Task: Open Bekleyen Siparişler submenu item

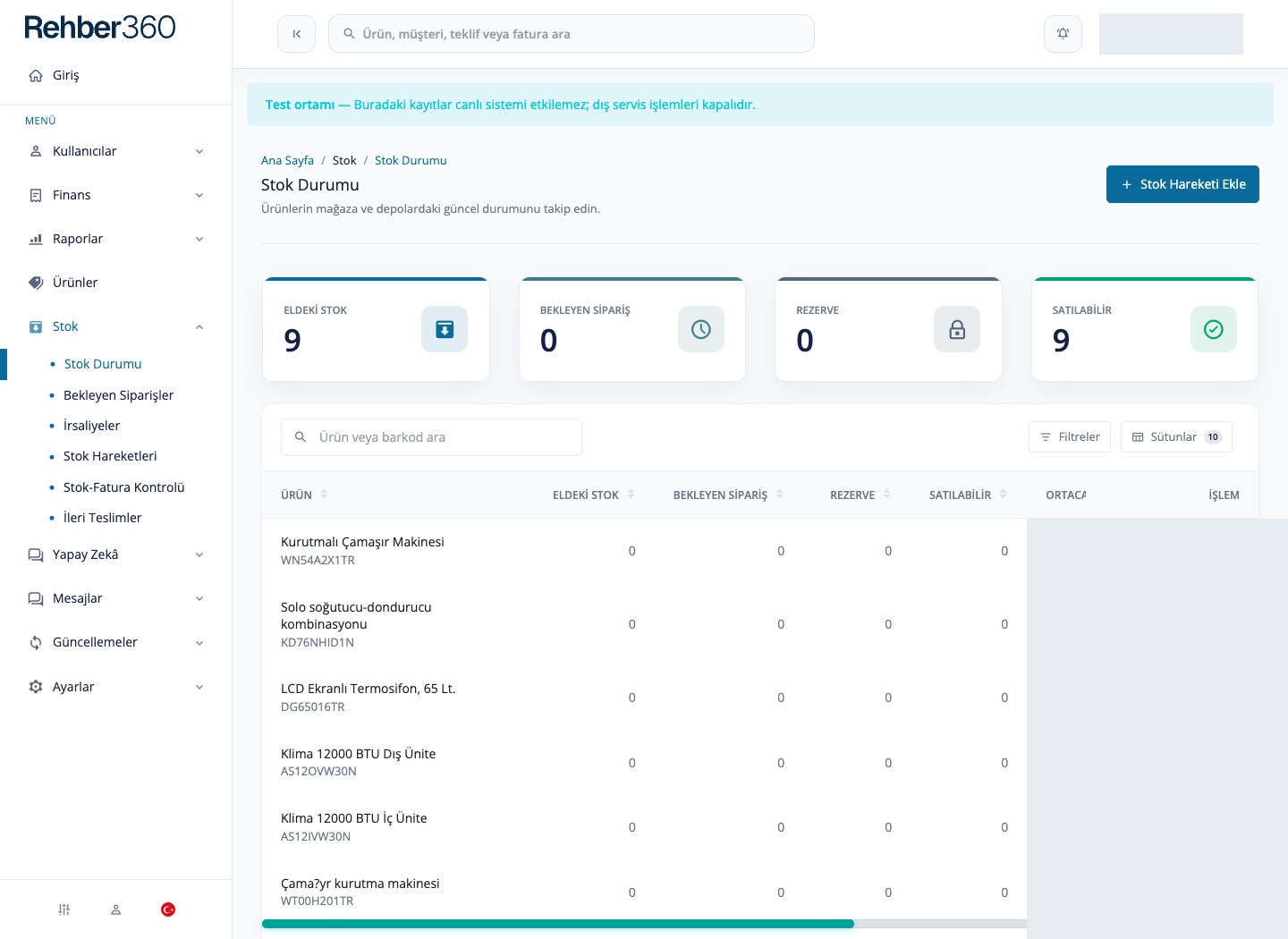Action: (118, 395)
